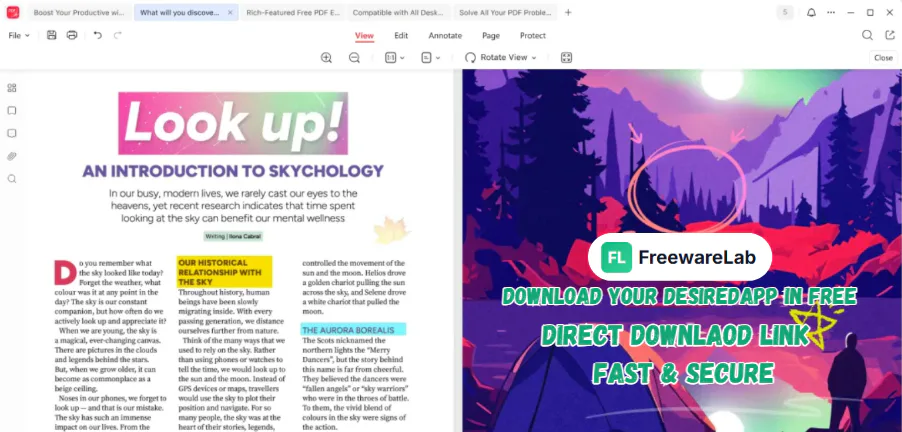Click the 'FAST & SECURE' text
This screenshot has width=902, height=432.
pyautogui.click(x=683, y=374)
